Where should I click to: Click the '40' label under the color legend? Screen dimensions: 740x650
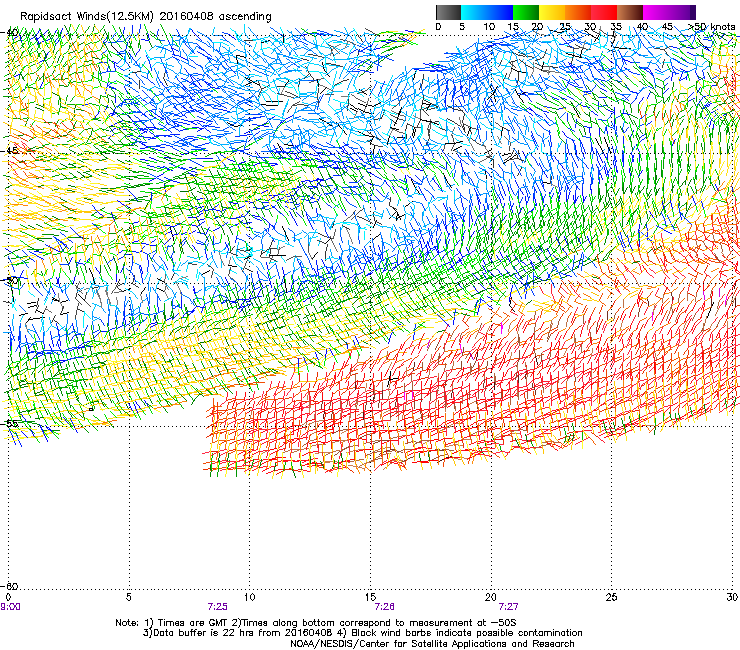coord(642,27)
